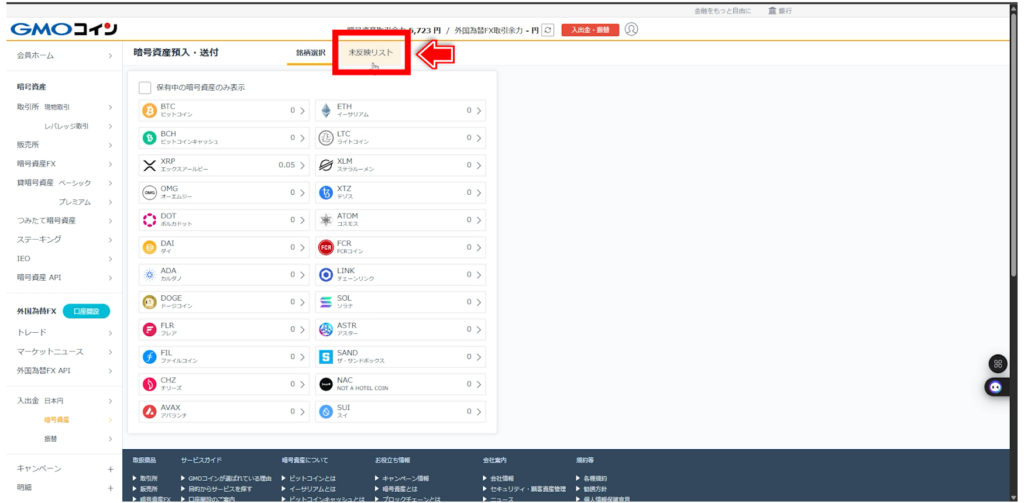Viewport: 1024px width, 503px height.
Task: Click the GMO Coin logo
Action: pos(64,29)
